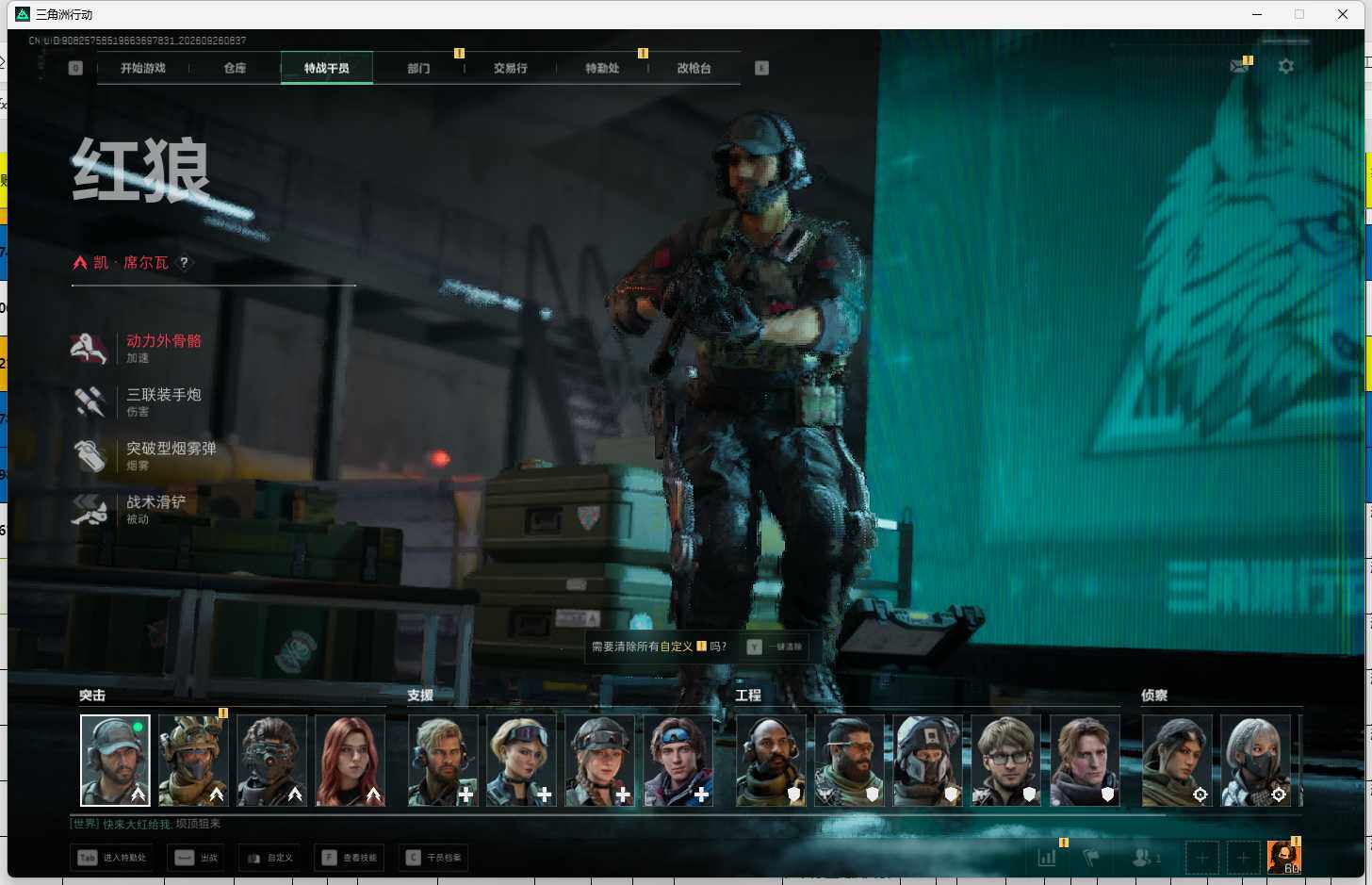
Task: Click the 查看技能 button
Action: click(349, 858)
